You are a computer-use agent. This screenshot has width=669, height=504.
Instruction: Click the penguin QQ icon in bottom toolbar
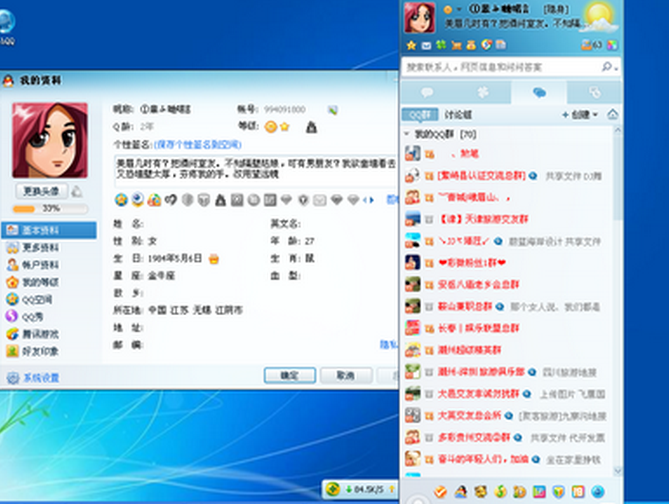[461, 492]
